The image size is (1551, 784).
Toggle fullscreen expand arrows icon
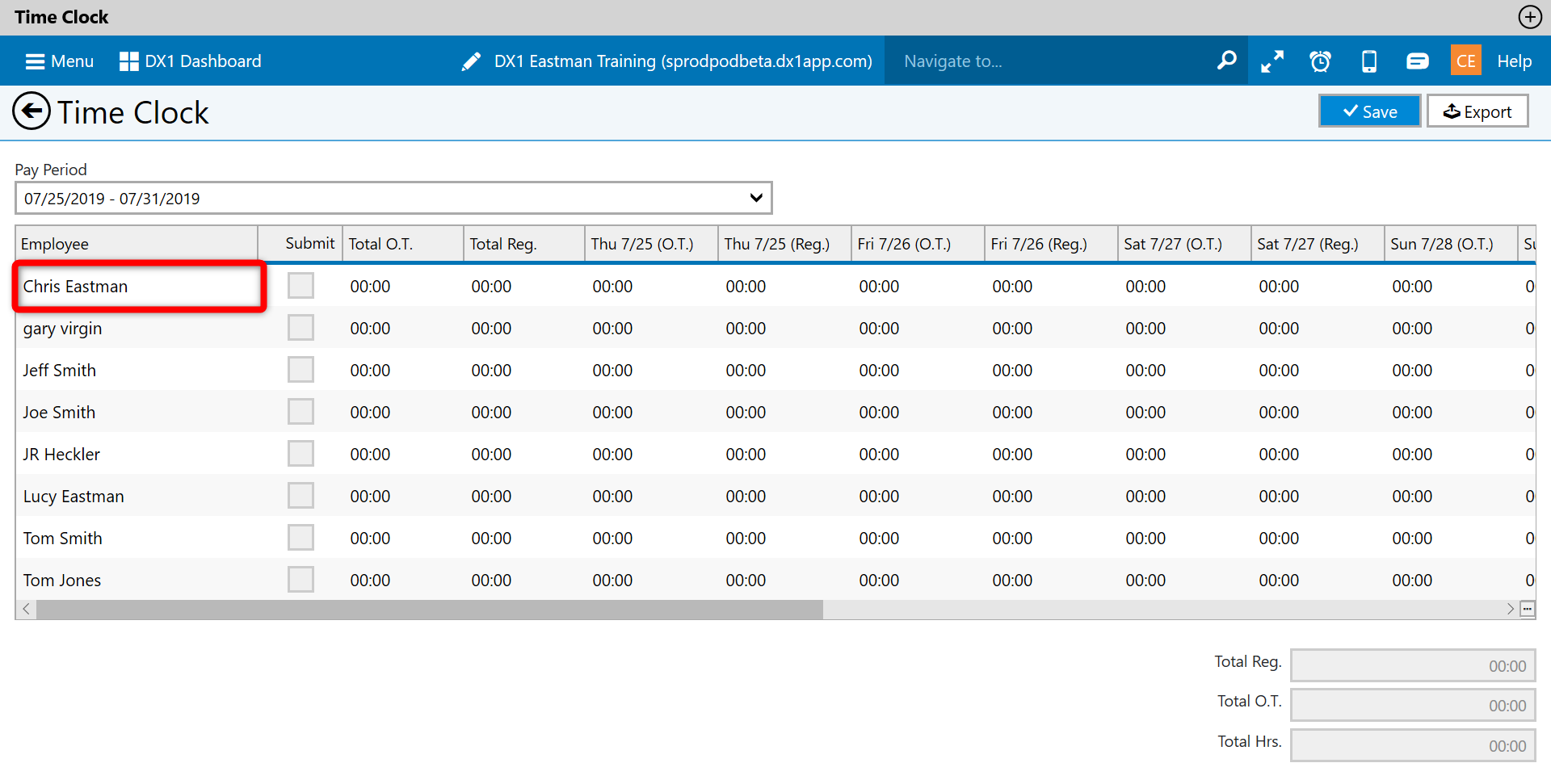point(1272,61)
